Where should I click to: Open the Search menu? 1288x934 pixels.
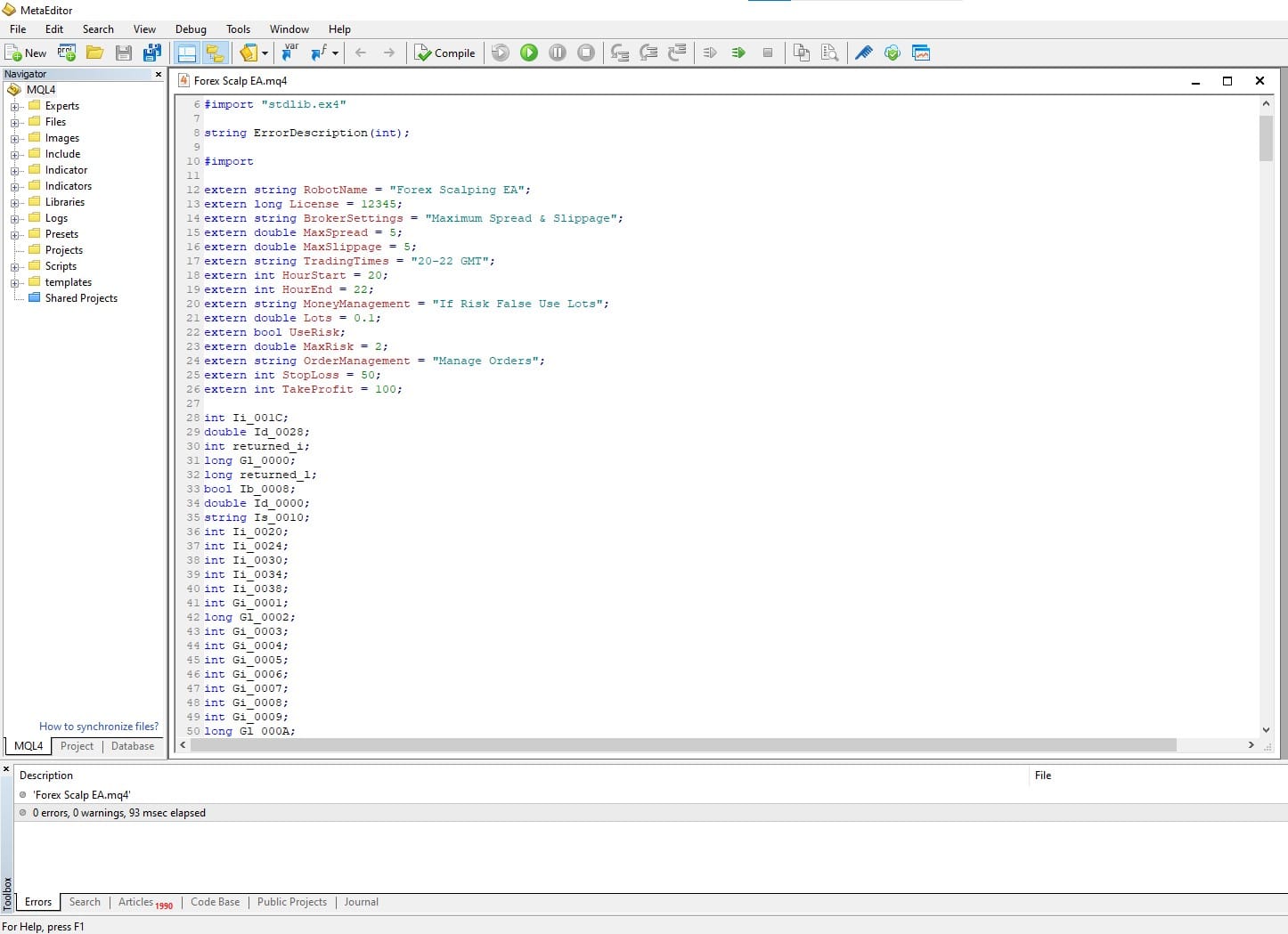[98, 29]
